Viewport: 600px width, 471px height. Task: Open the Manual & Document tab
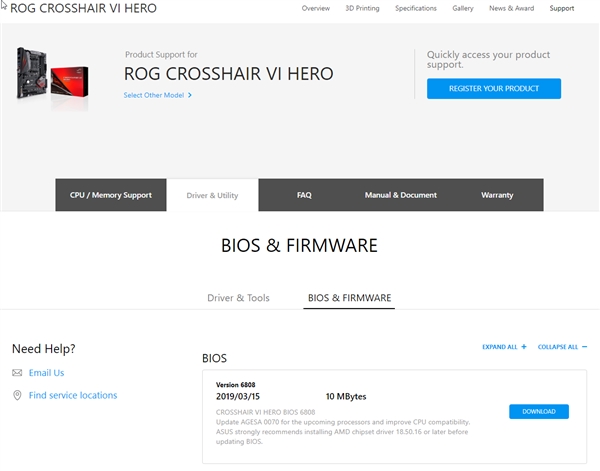(400, 195)
